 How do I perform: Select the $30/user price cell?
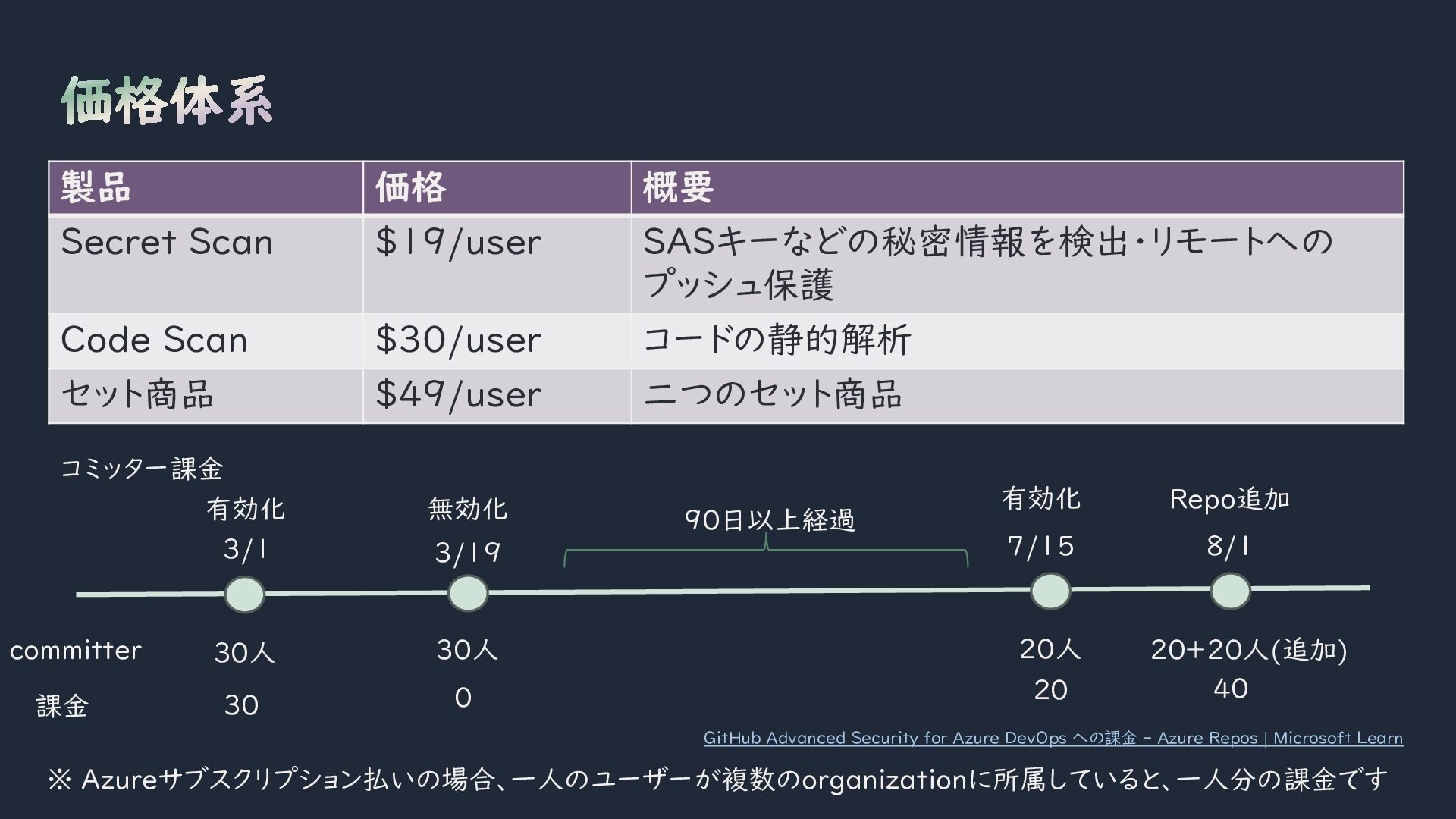click(x=458, y=340)
